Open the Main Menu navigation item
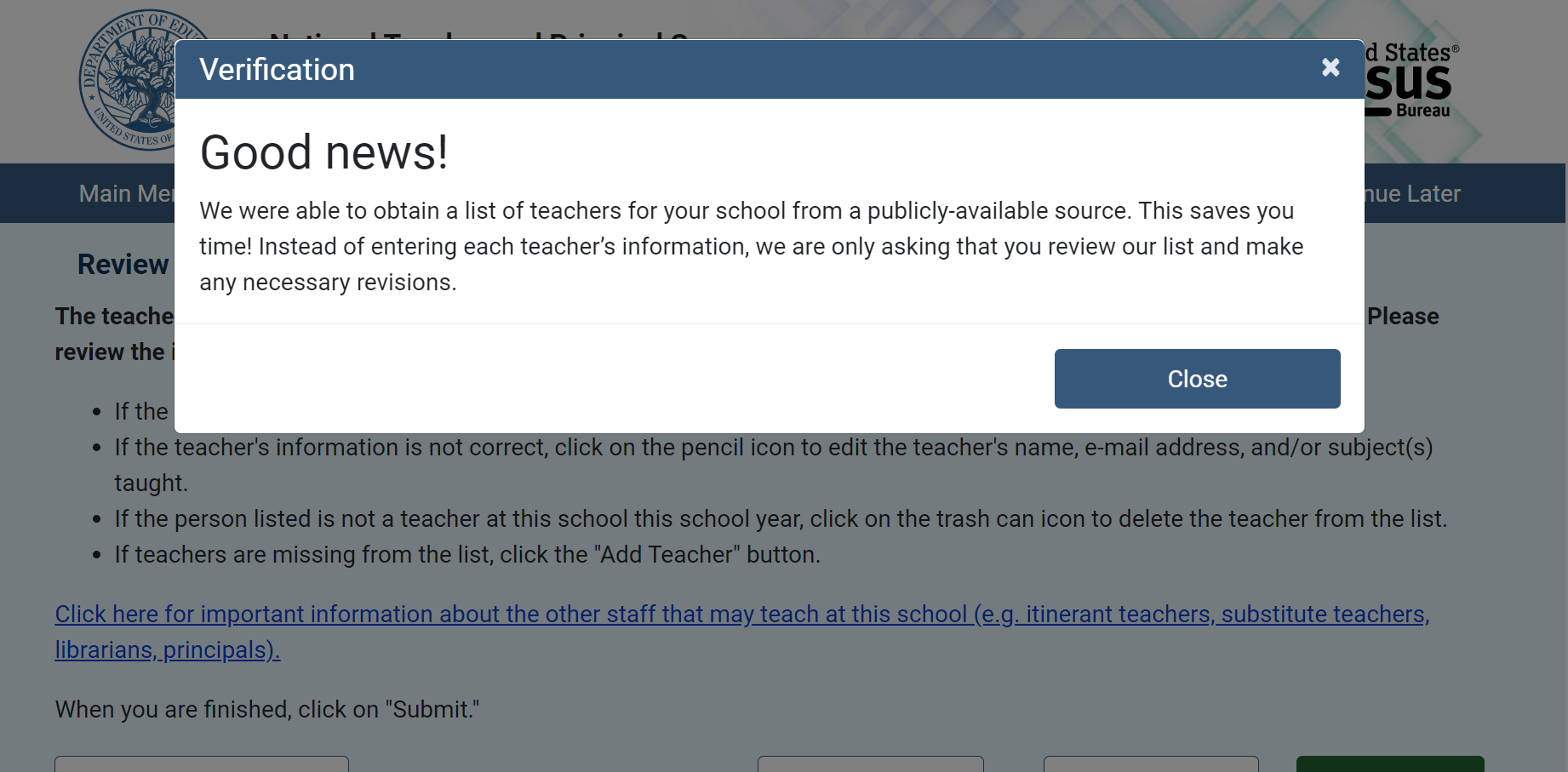Image resolution: width=1568 pixels, height=772 pixels. [x=126, y=194]
